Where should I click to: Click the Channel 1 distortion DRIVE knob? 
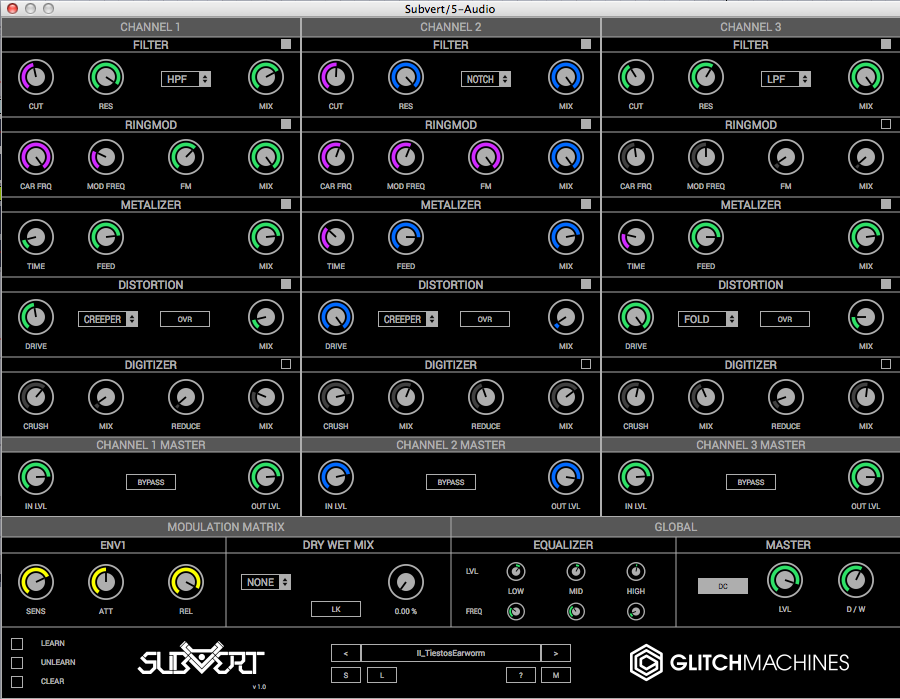coord(35,317)
